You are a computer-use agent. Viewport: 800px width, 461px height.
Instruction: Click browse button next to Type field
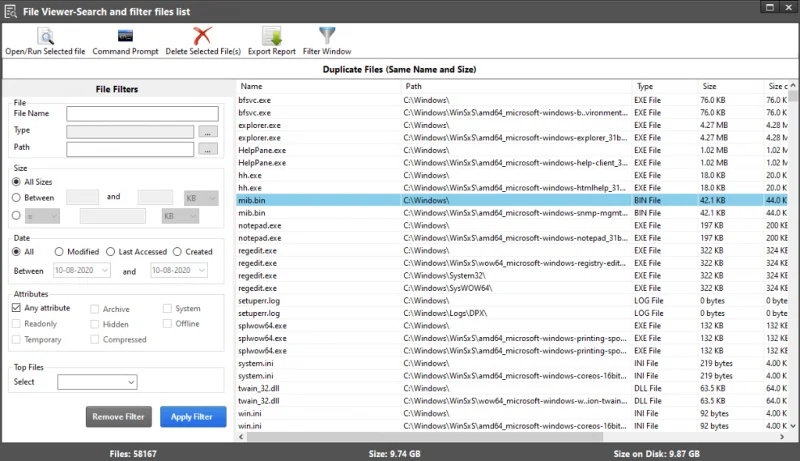point(208,131)
